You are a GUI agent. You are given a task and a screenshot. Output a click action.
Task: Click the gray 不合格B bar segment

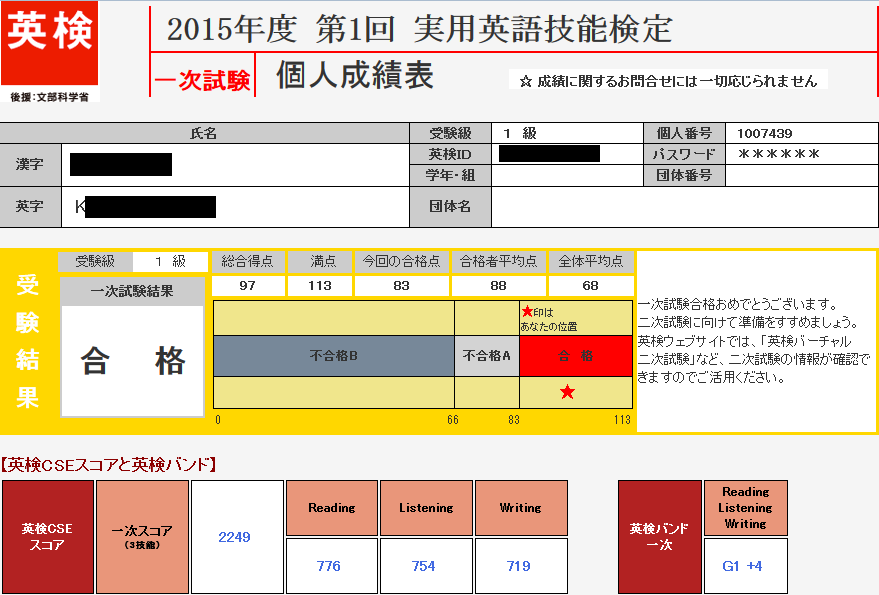[x=334, y=356]
